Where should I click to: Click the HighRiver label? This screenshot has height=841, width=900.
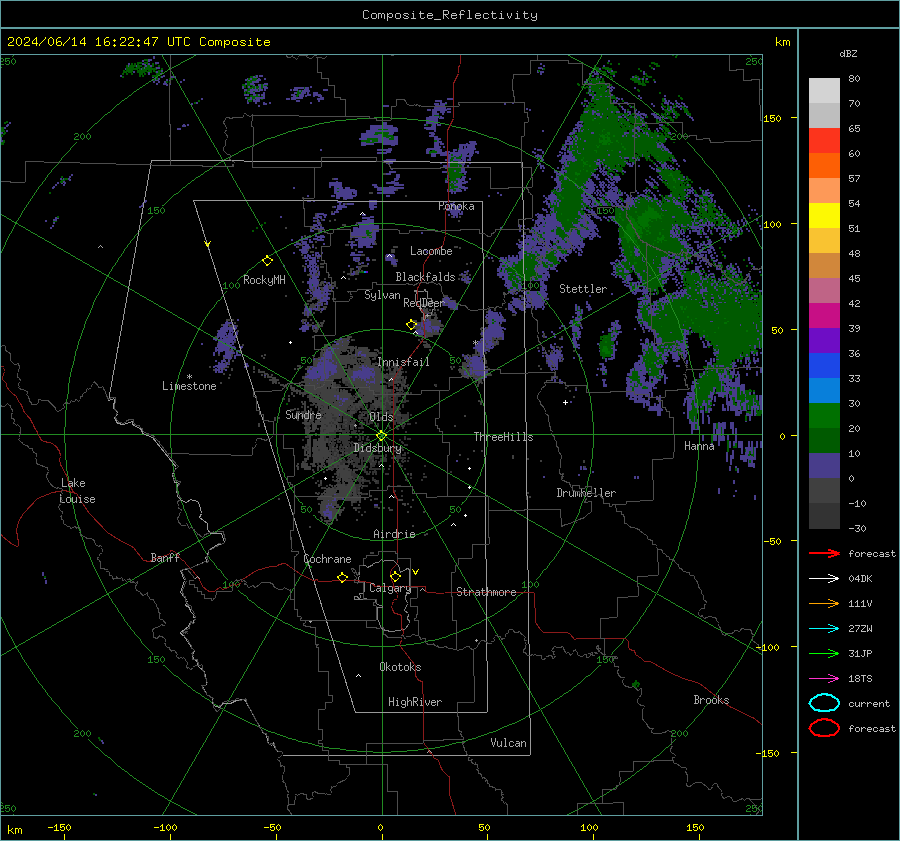[x=415, y=702]
